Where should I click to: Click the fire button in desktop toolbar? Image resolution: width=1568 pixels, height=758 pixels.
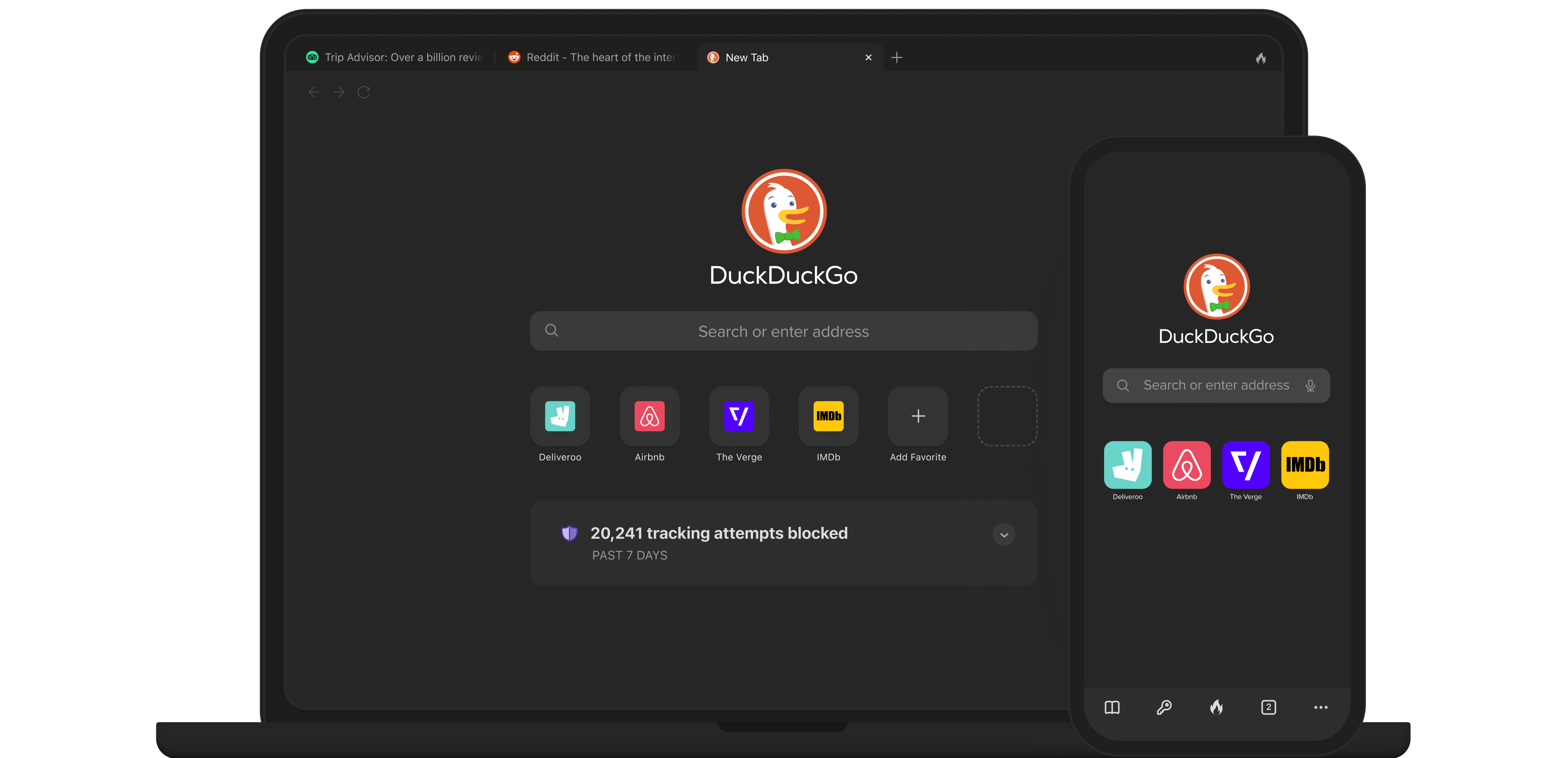pos(1260,58)
